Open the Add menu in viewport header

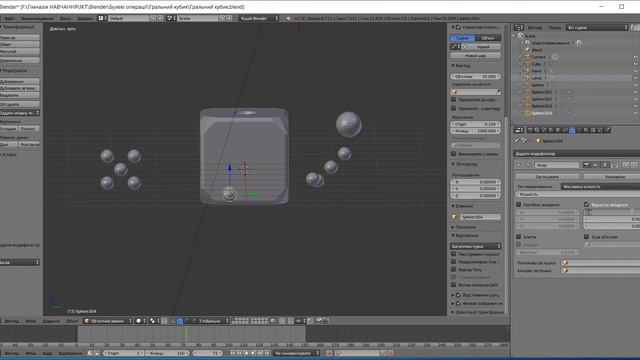(x=51, y=321)
